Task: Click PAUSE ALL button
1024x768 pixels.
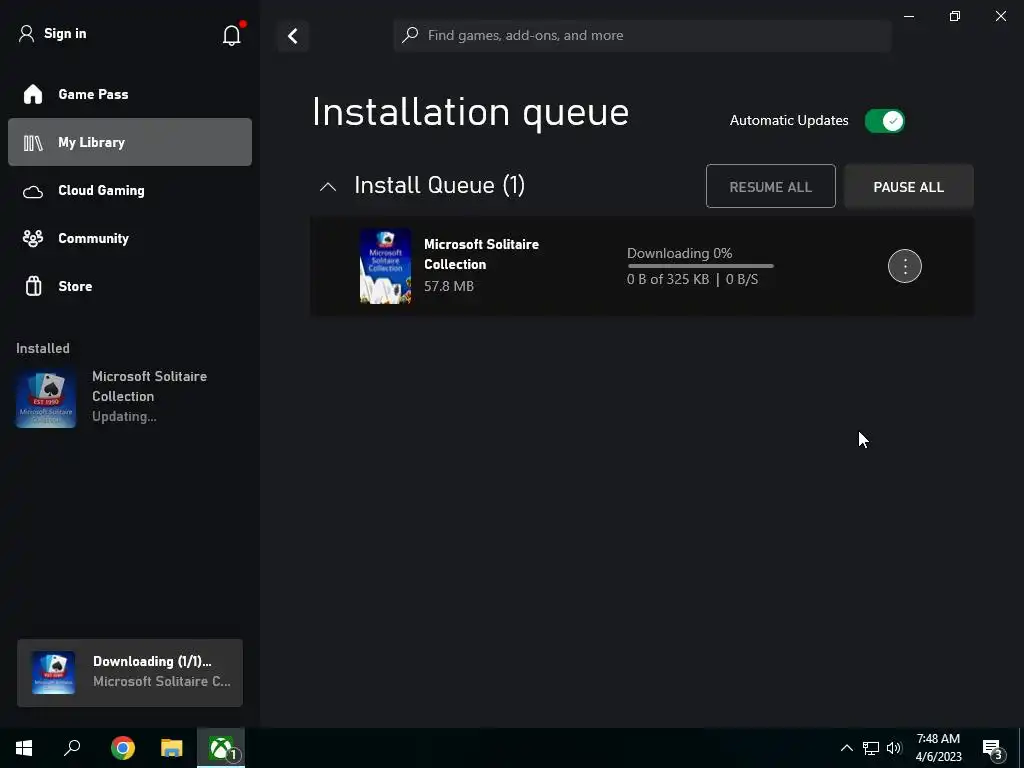Action: 908,187
